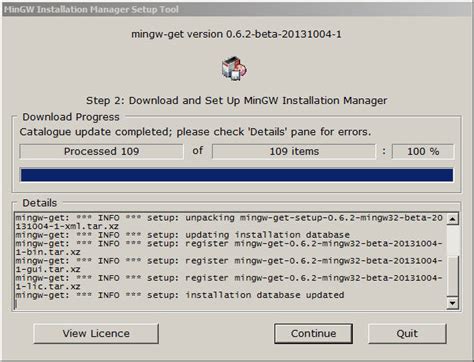This screenshot has width=474, height=362.
Task: Open the View Licence button
Action: pos(96,333)
